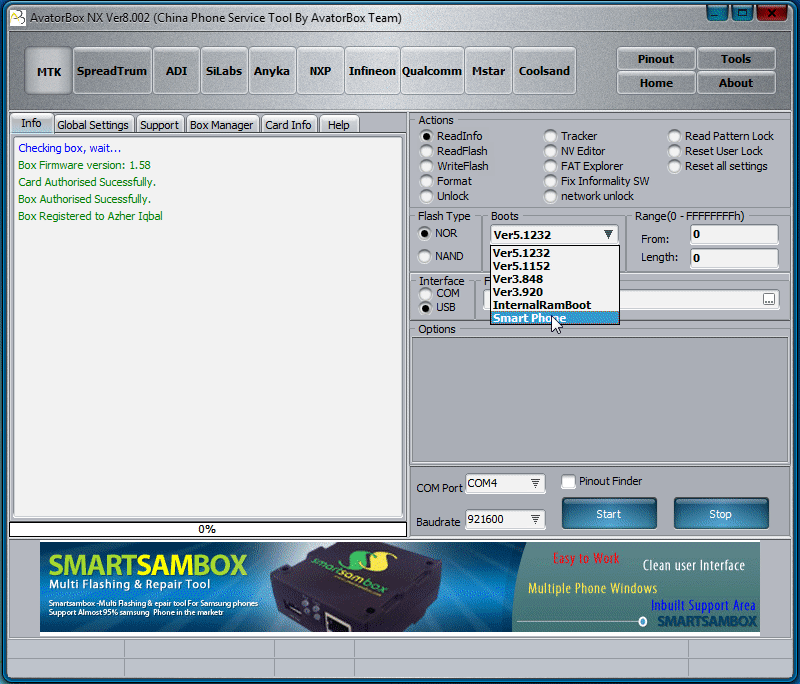The width and height of the screenshot is (800, 684).
Task: Open the Anyka platform section
Action: (272, 71)
